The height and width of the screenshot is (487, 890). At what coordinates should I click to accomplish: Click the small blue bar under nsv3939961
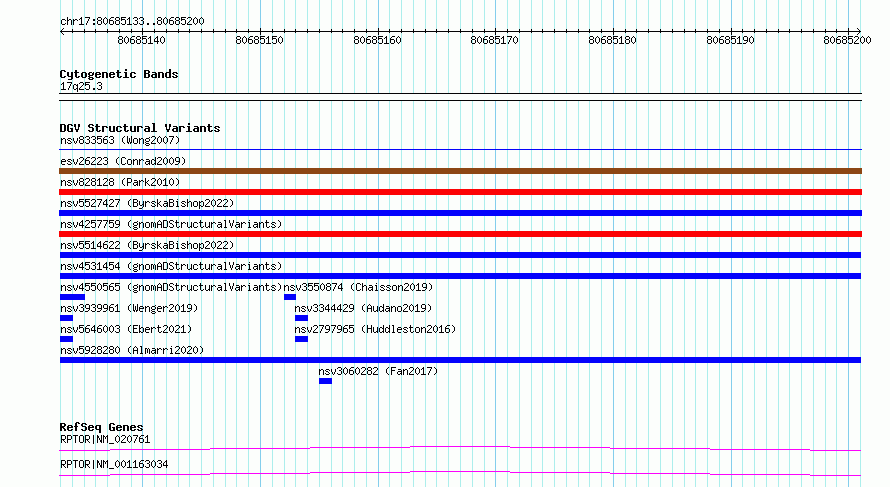[x=66, y=318]
